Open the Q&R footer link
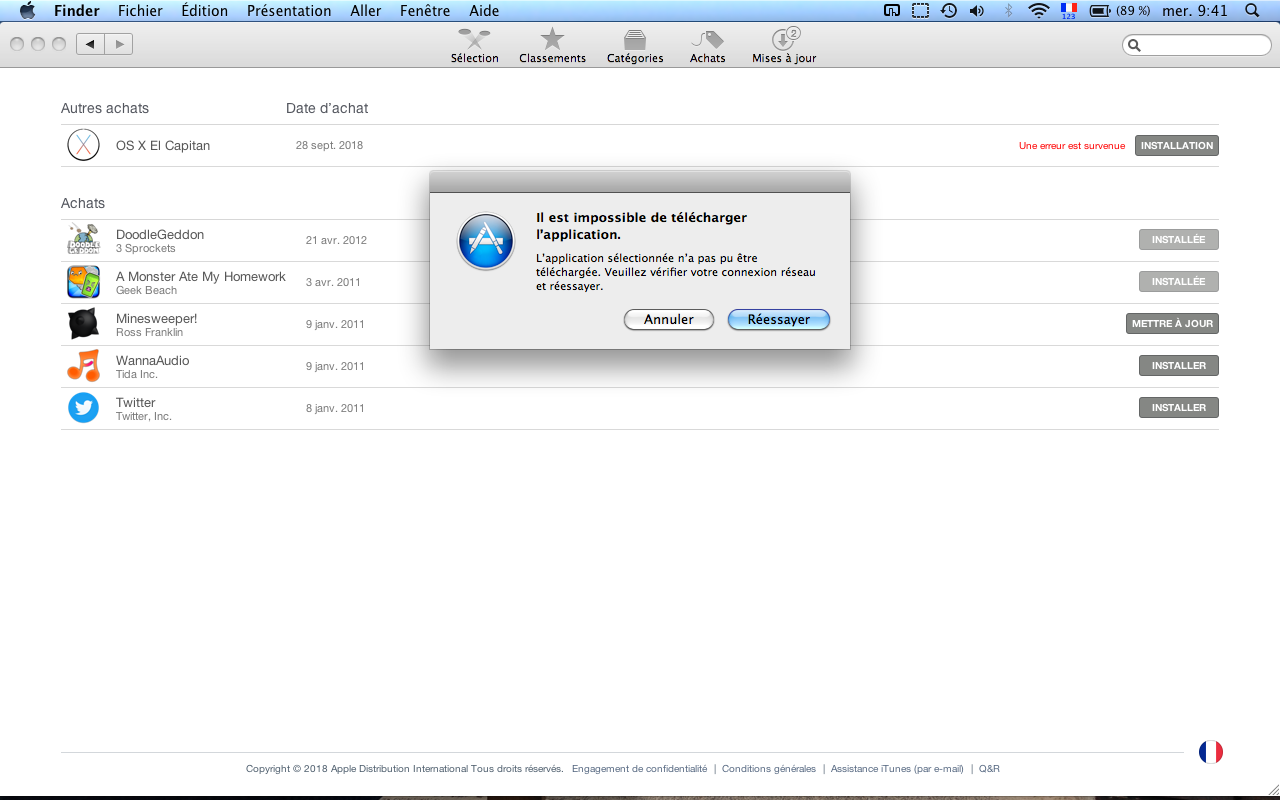The height and width of the screenshot is (800, 1280). (x=989, y=769)
